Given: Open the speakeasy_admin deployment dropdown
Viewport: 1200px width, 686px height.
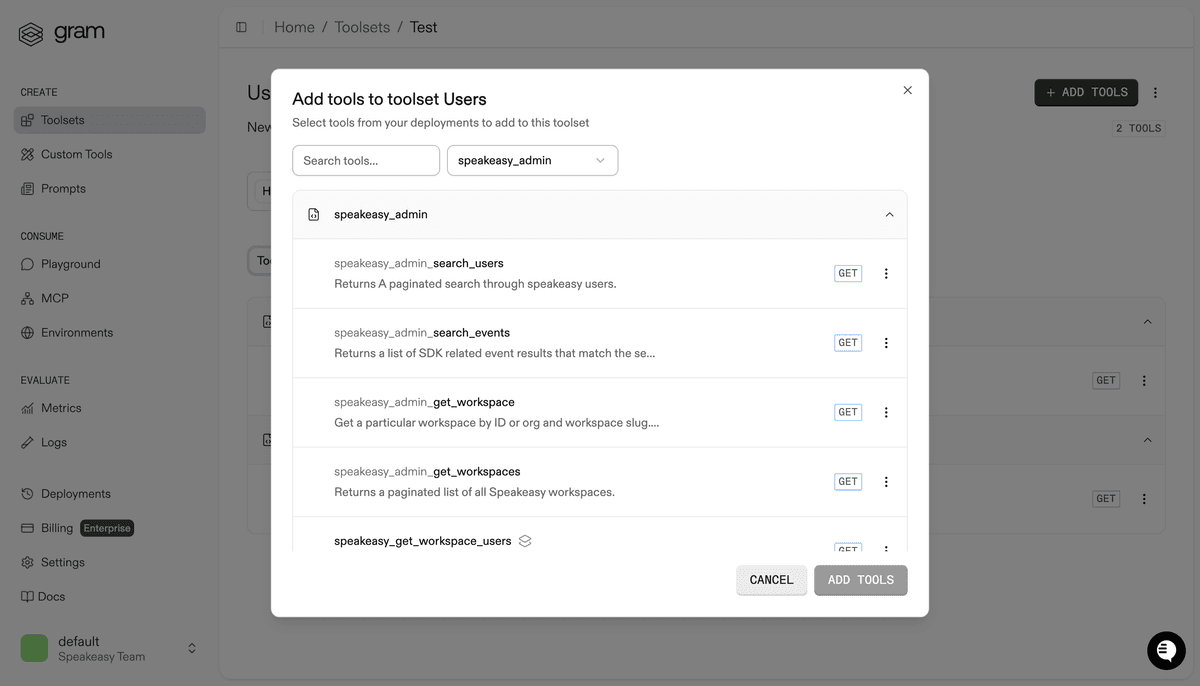Looking at the screenshot, I should 532,160.
